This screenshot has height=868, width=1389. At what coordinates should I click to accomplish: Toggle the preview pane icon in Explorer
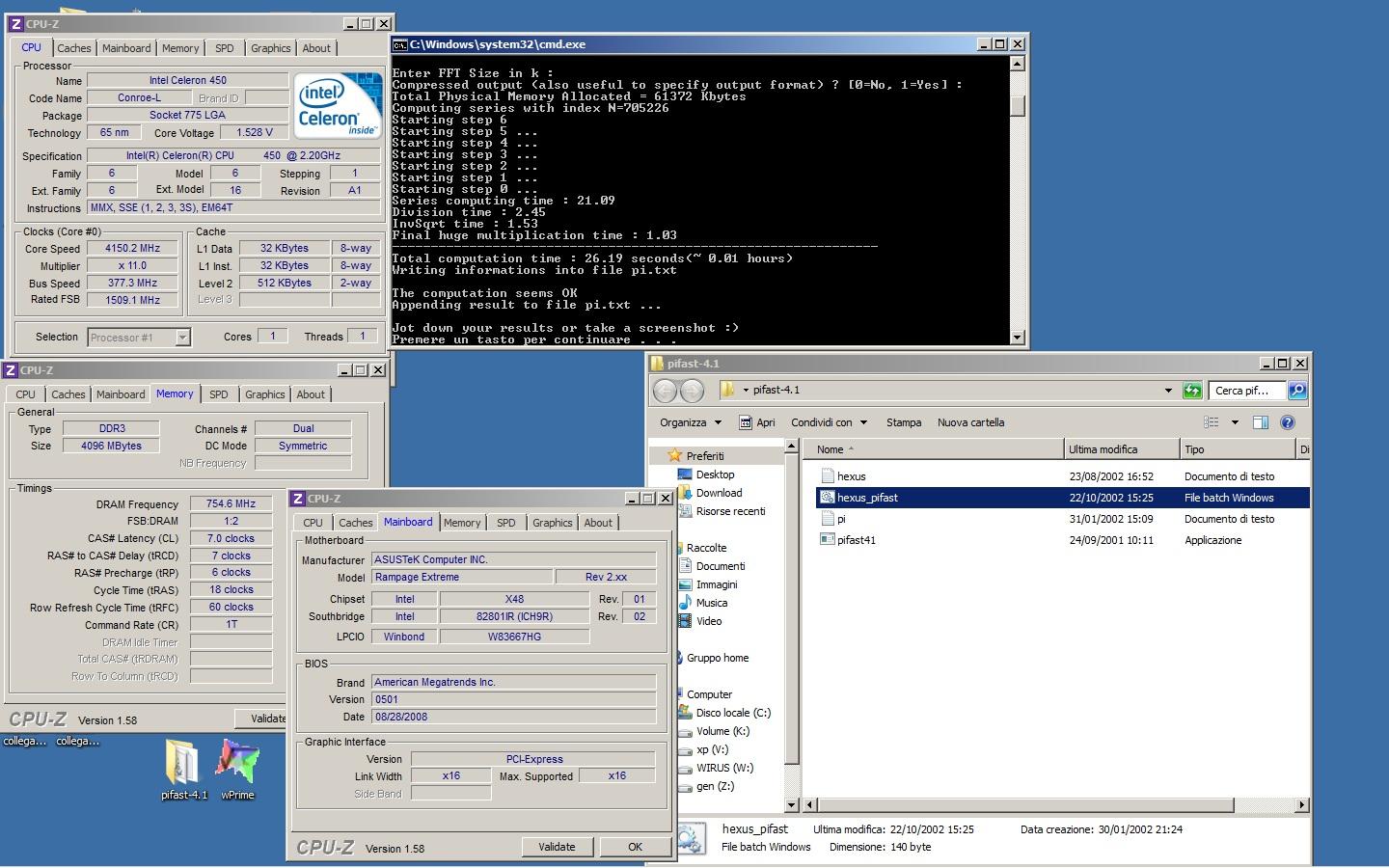[1260, 422]
